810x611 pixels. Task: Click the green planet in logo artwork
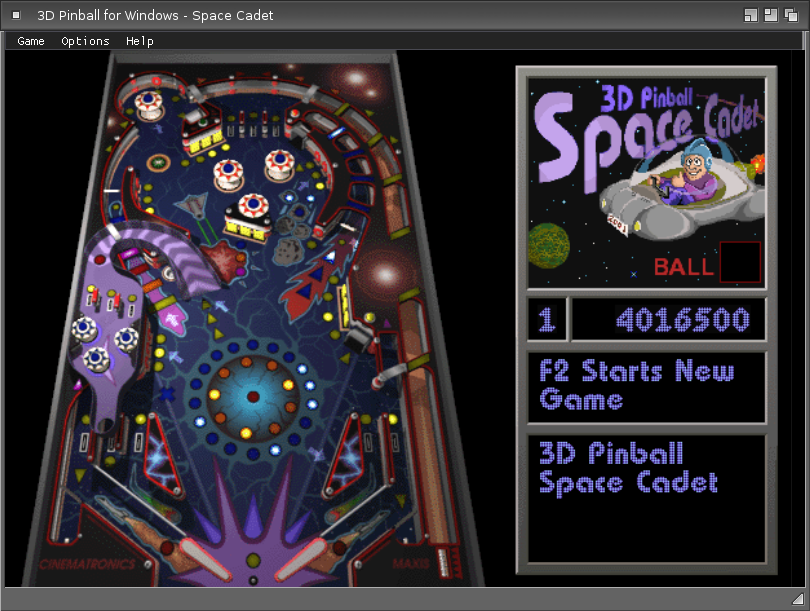[549, 245]
